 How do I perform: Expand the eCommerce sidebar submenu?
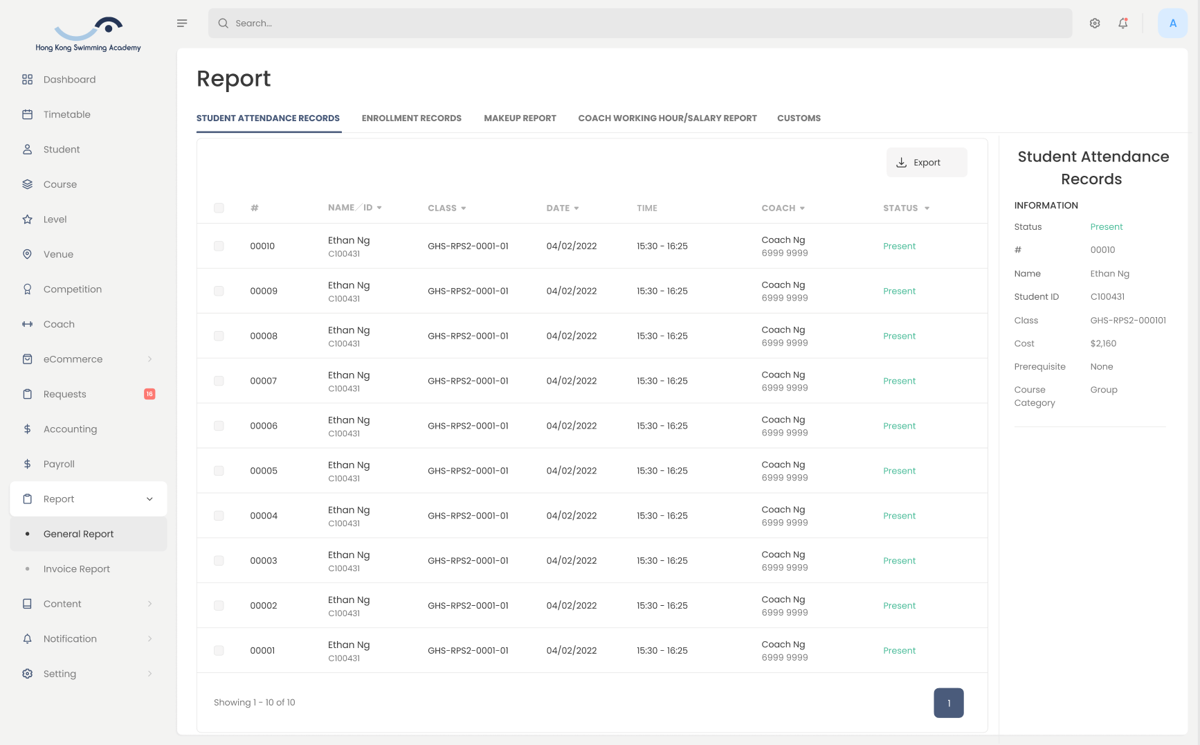coord(150,359)
